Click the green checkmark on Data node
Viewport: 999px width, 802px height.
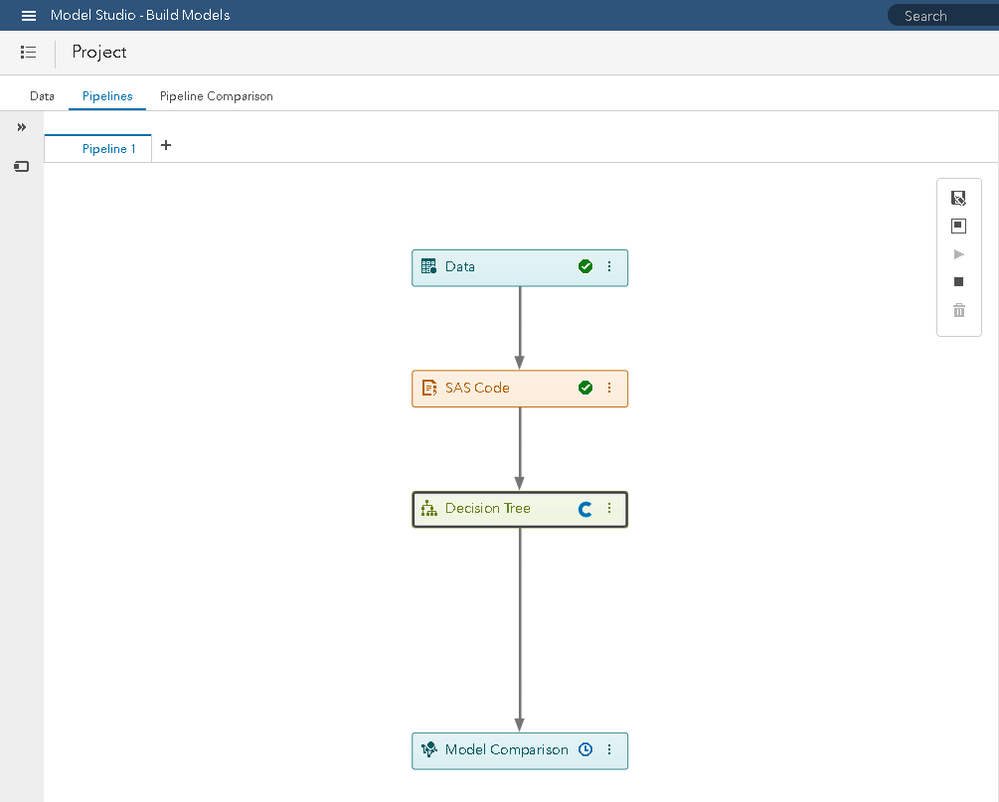click(585, 267)
